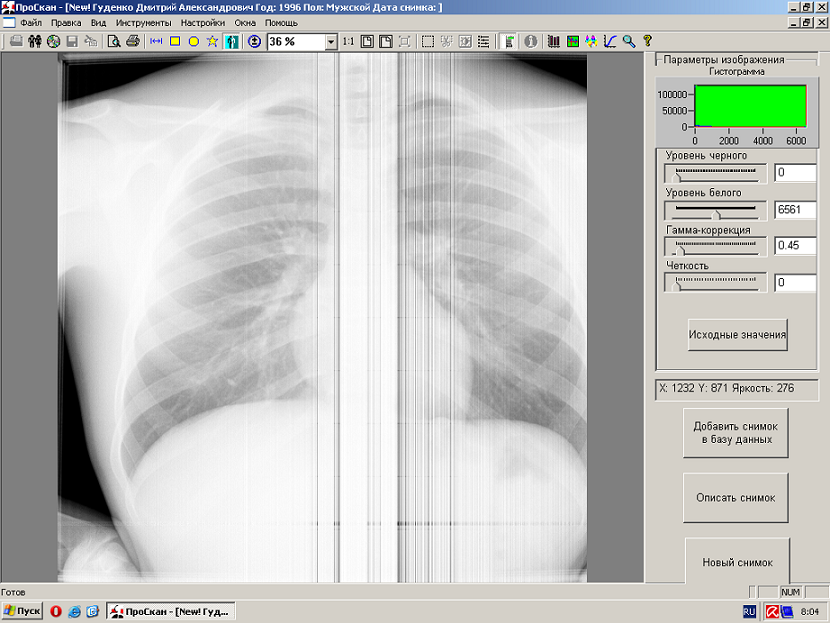Click the magnifying glass icon
Image resolution: width=830 pixels, height=623 pixels.
point(628,42)
